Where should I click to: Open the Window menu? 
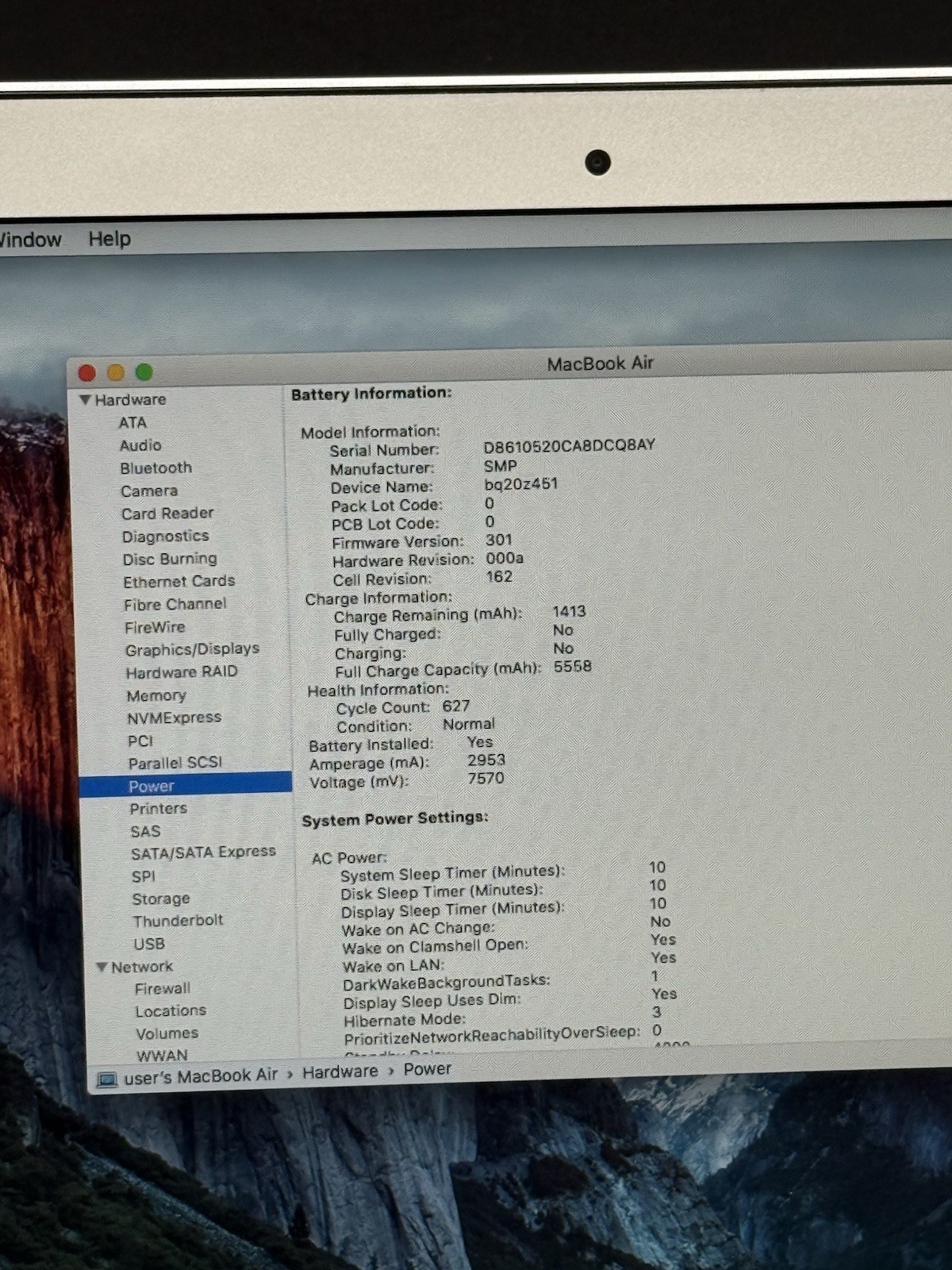[30, 240]
